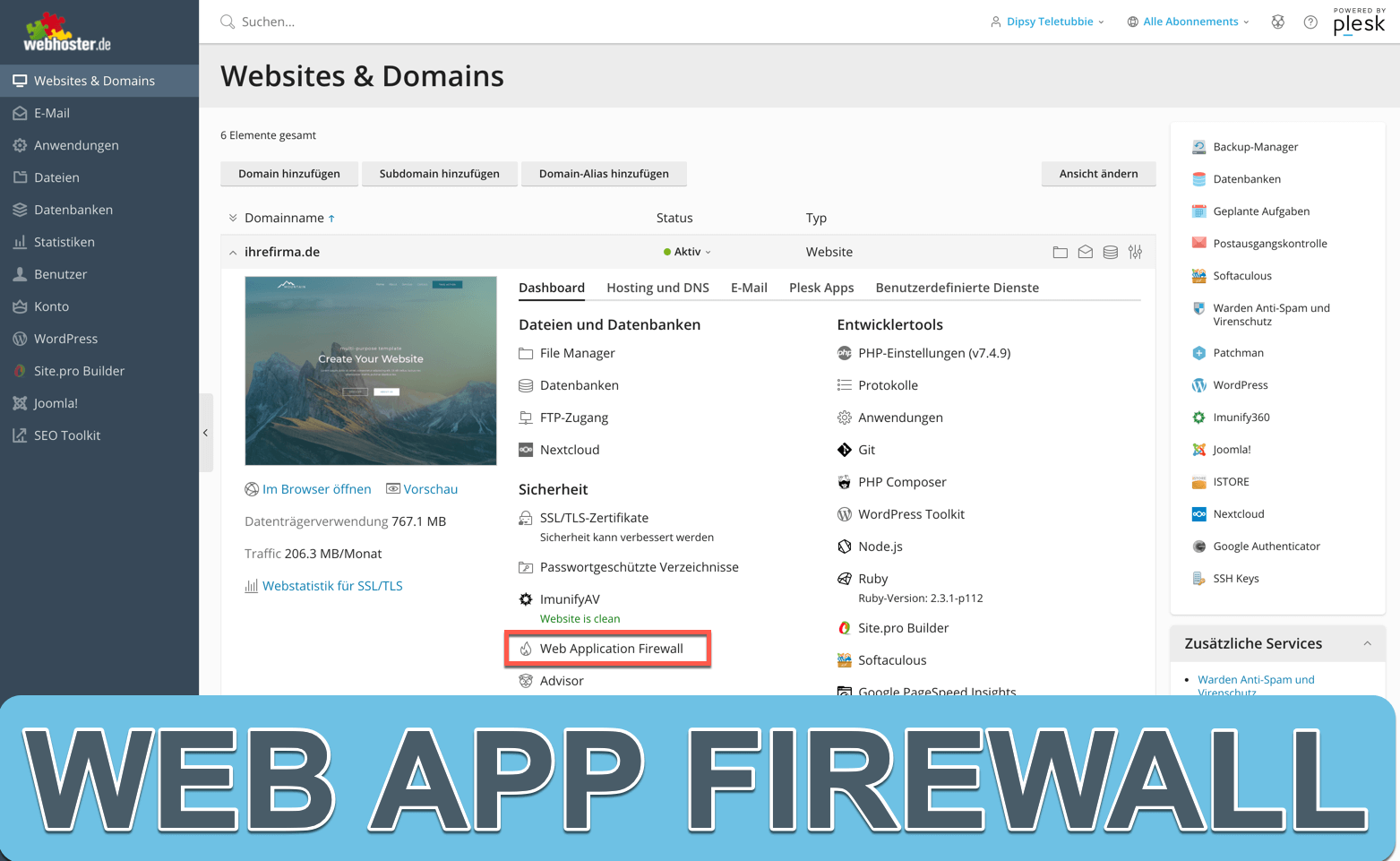Click Domain hinzufügen button
1400x861 pixels.
(x=289, y=174)
